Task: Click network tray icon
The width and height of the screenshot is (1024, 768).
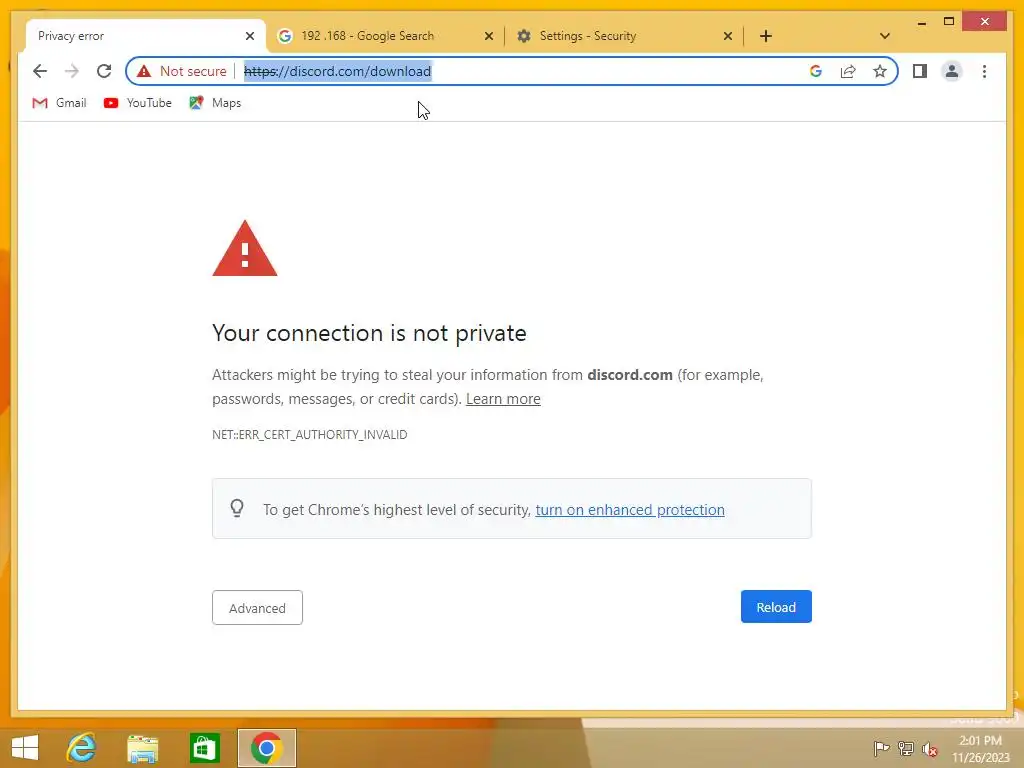Action: [906, 748]
